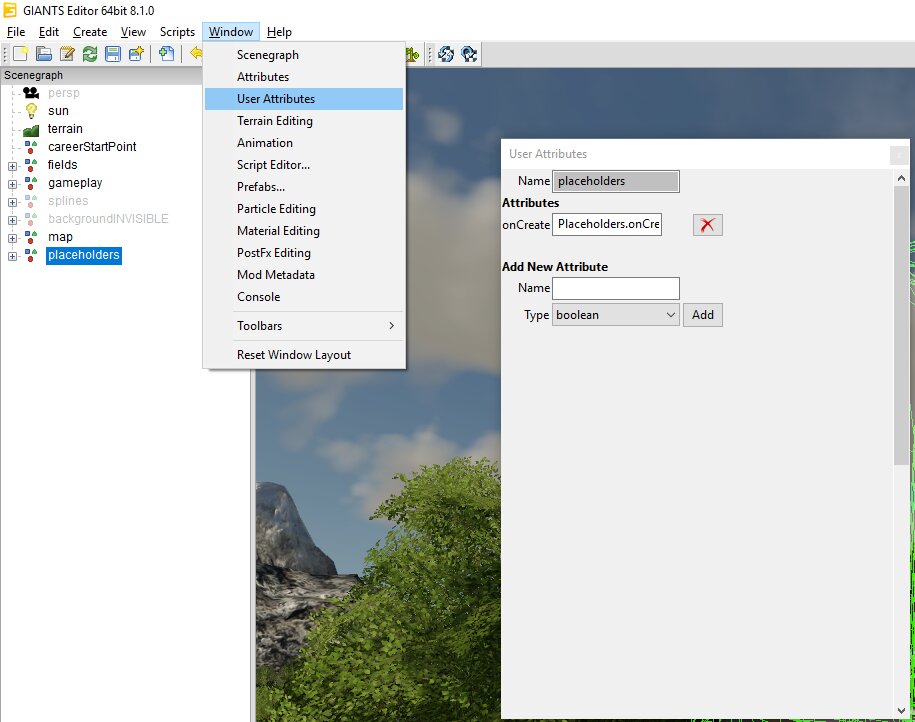Open Toolbars submenu in Window menu
Image resolution: width=915 pixels, height=722 pixels.
tap(304, 326)
